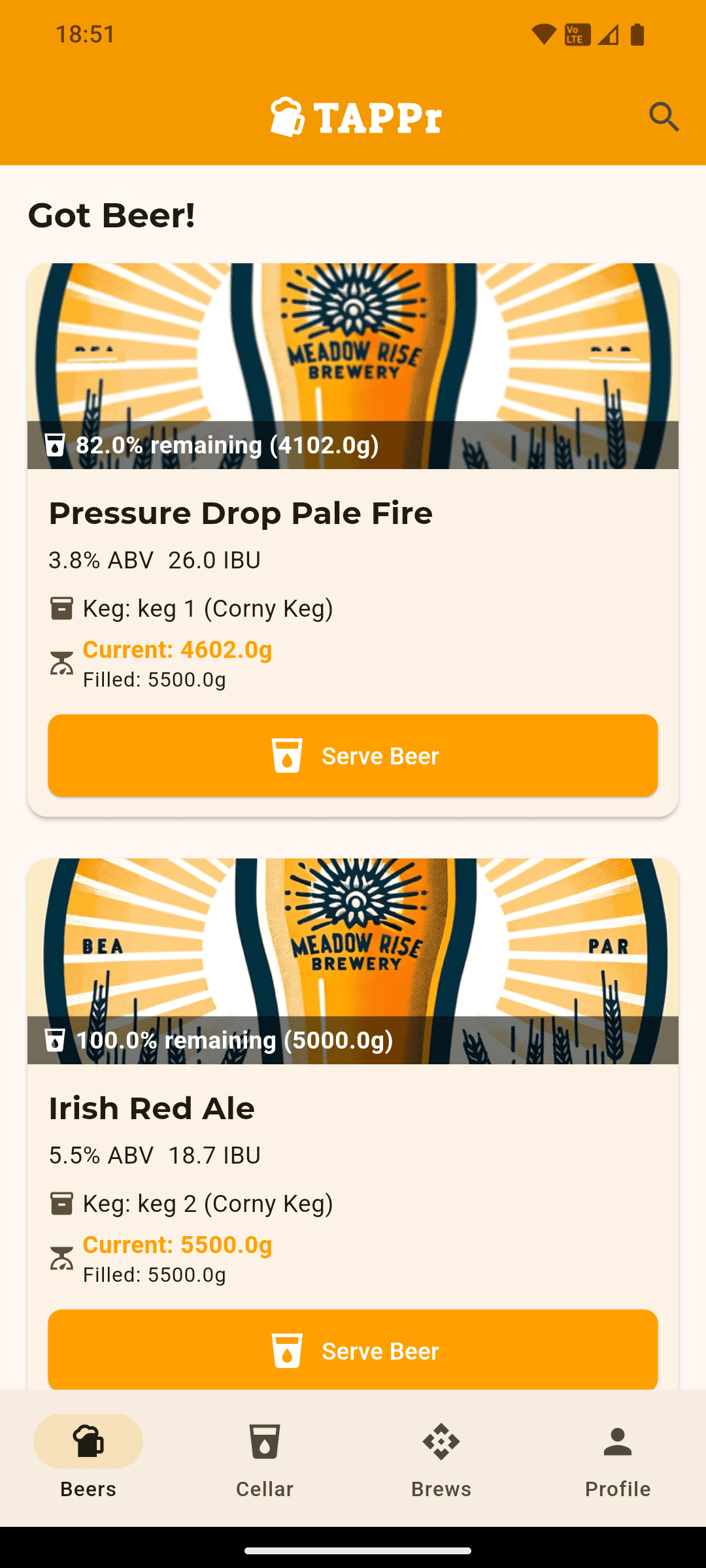Tap the Got Beer! heading
The image size is (706, 1568).
coord(112,215)
